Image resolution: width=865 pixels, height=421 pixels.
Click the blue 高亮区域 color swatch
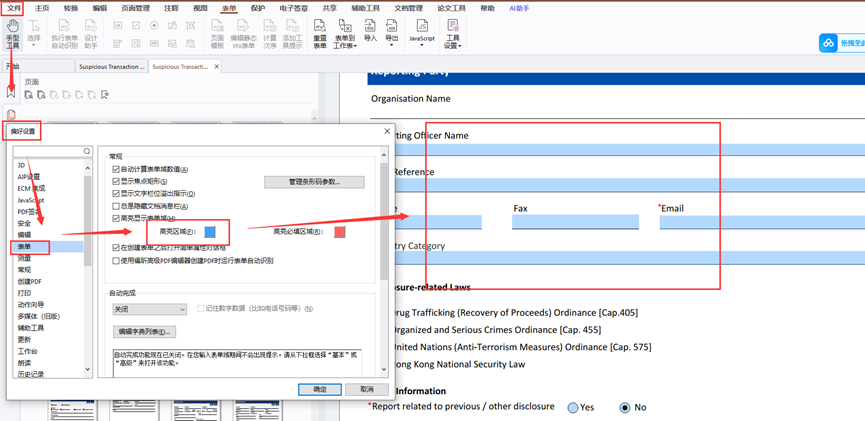210,232
